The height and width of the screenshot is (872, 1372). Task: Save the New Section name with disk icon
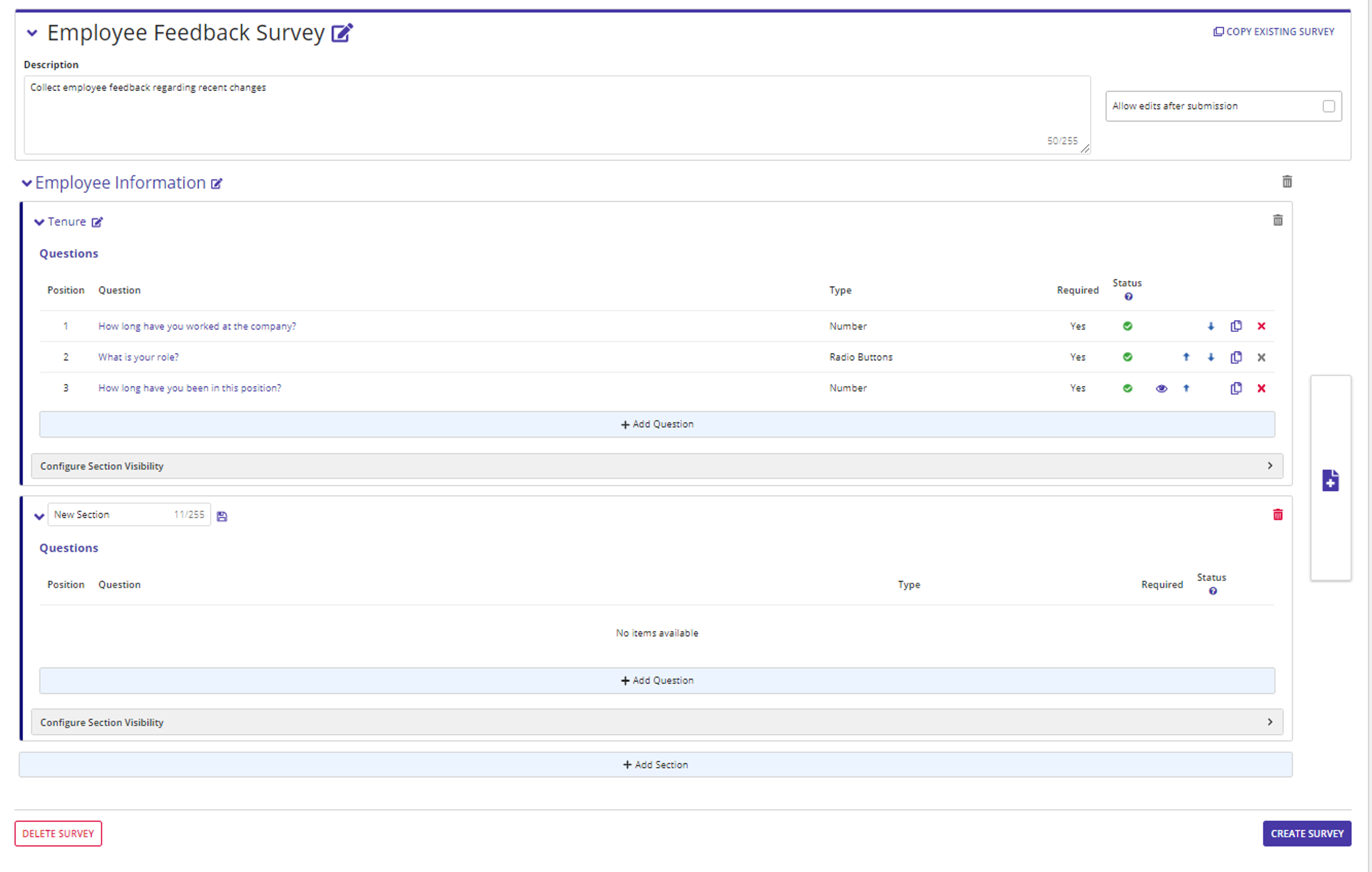(222, 516)
